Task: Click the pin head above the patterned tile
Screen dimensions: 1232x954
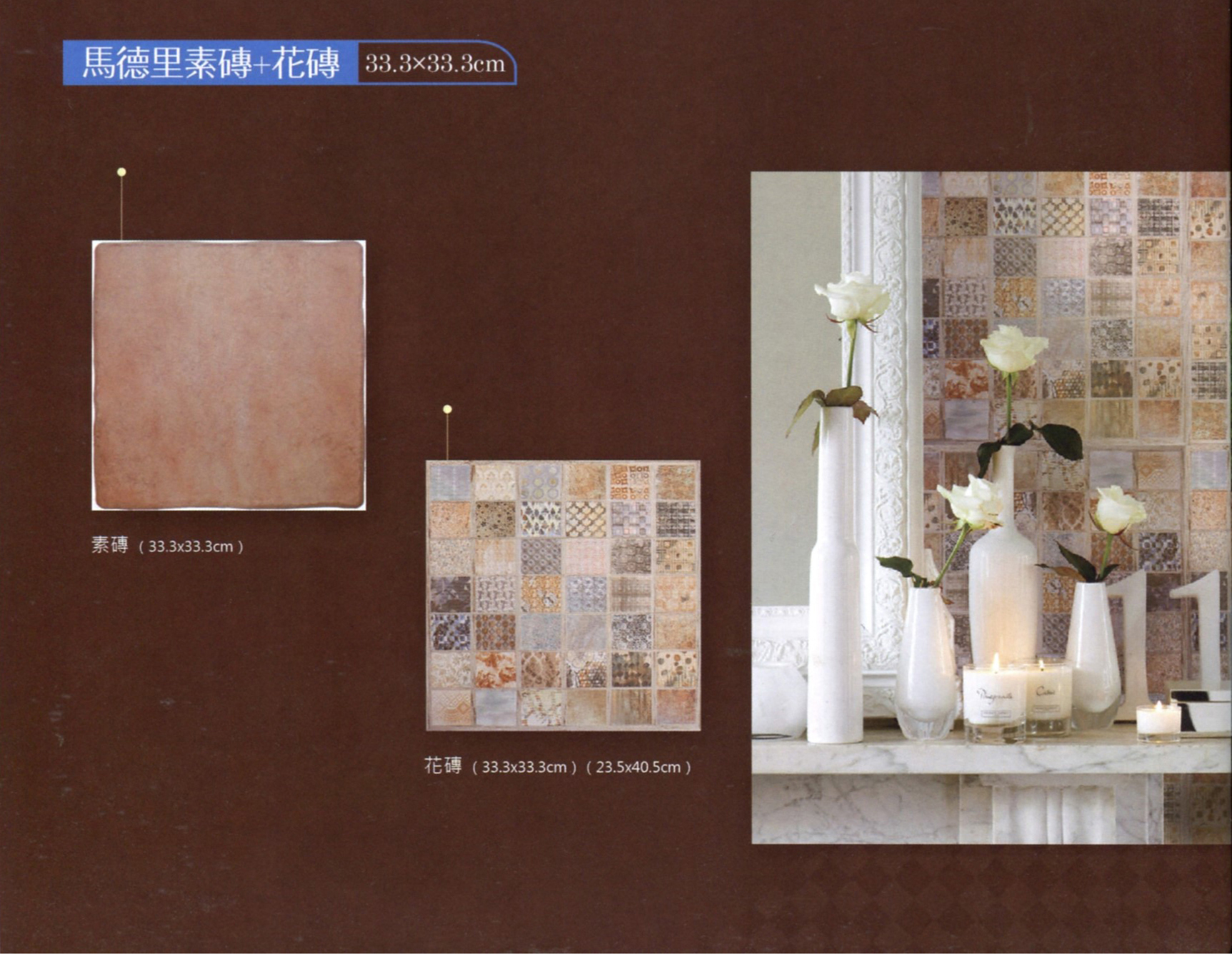Action: coord(447,409)
